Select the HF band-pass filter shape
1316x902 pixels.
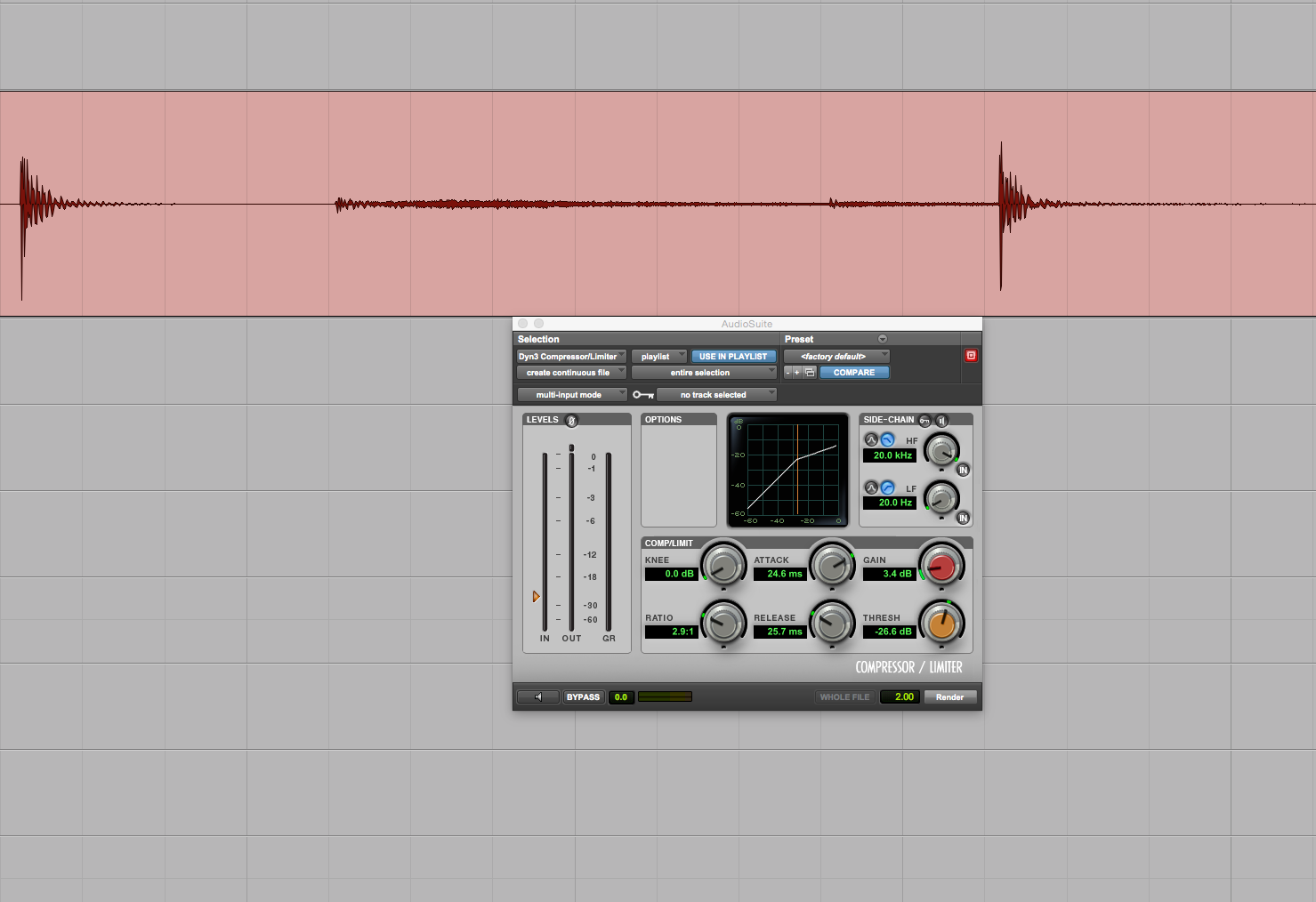pos(872,439)
